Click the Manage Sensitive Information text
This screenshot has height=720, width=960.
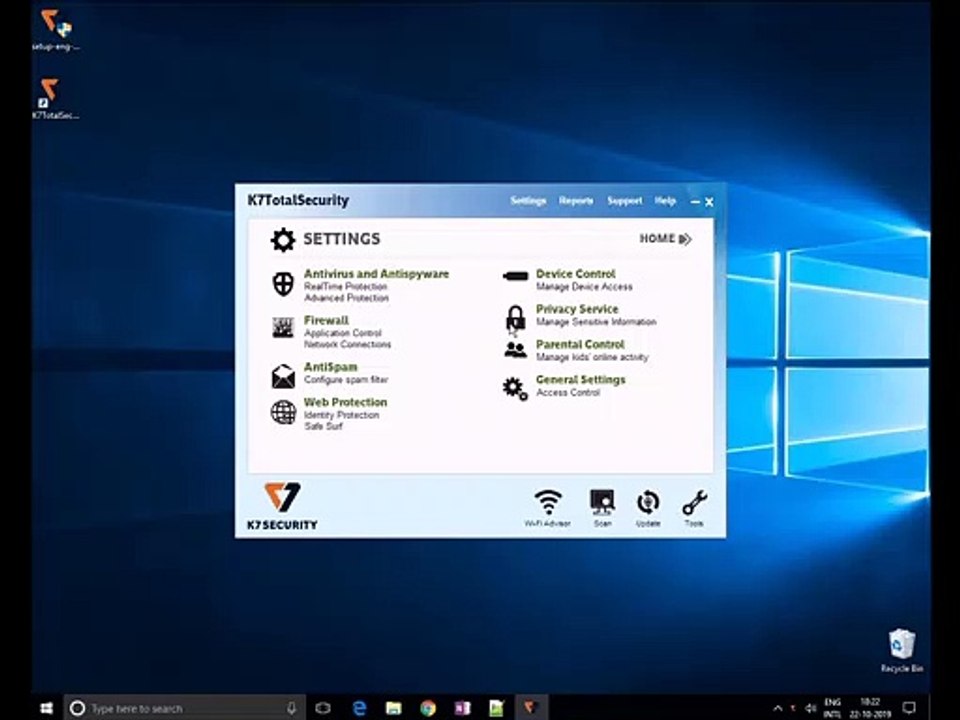click(x=596, y=322)
